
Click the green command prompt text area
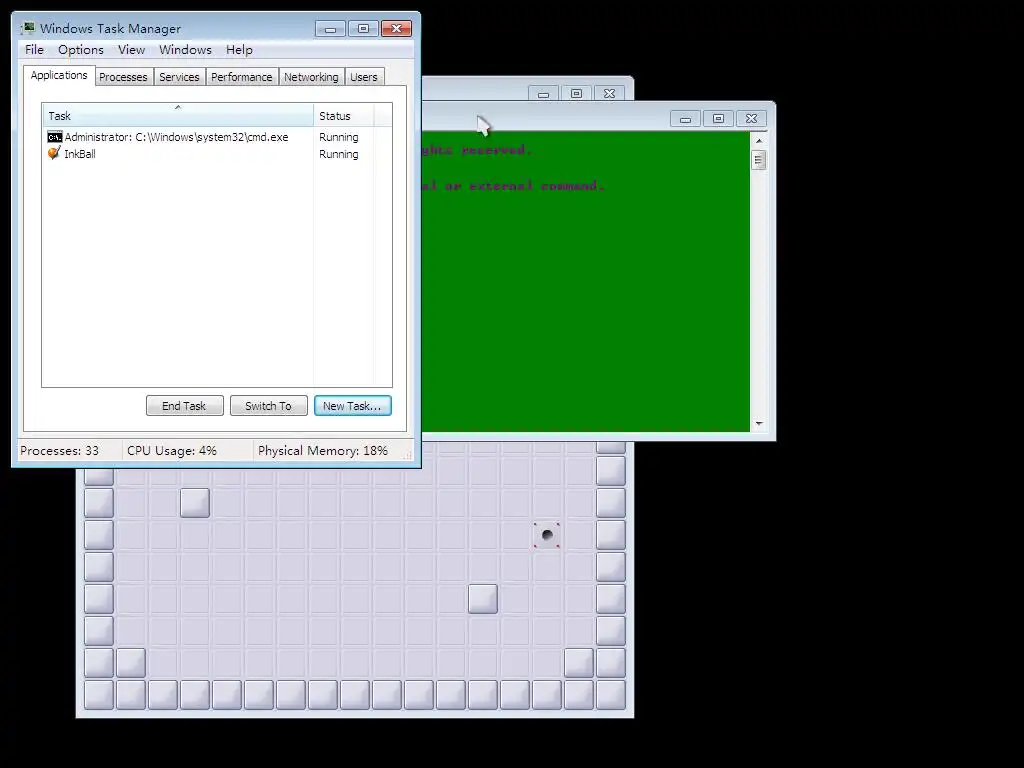tap(586, 281)
